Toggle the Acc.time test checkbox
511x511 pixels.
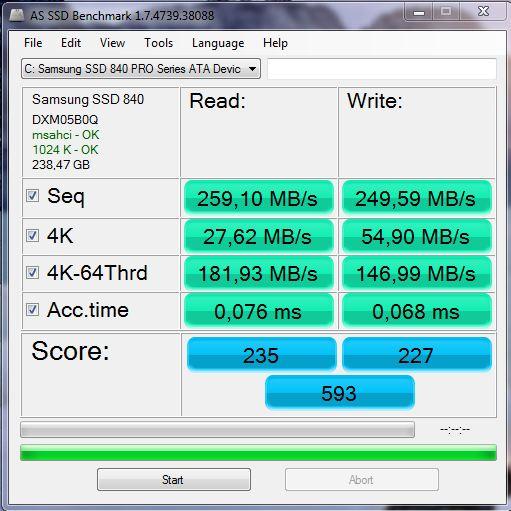pos(33,310)
